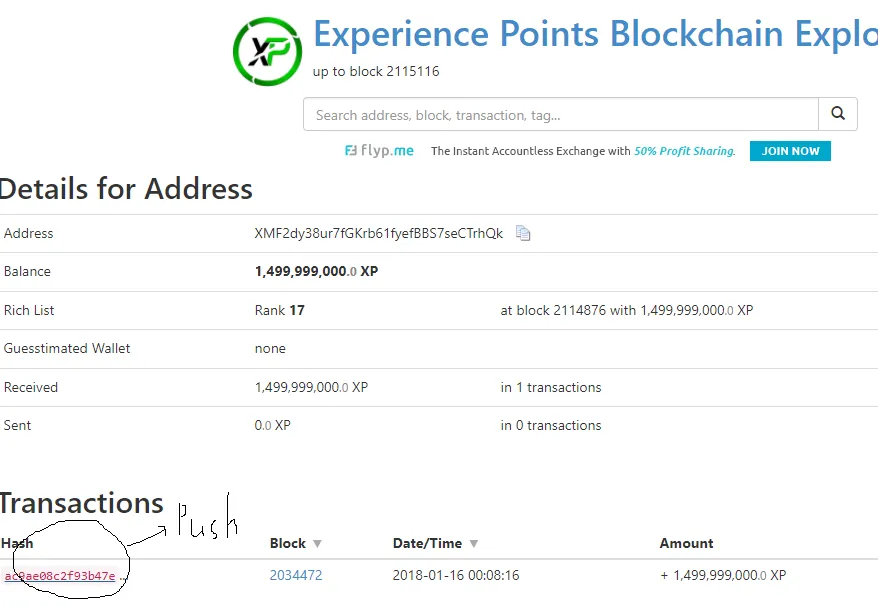Image resolution: width=878 pixels, height=607 pixels.
Task: Click the magnifying glass search button
Action: (838, 114)
